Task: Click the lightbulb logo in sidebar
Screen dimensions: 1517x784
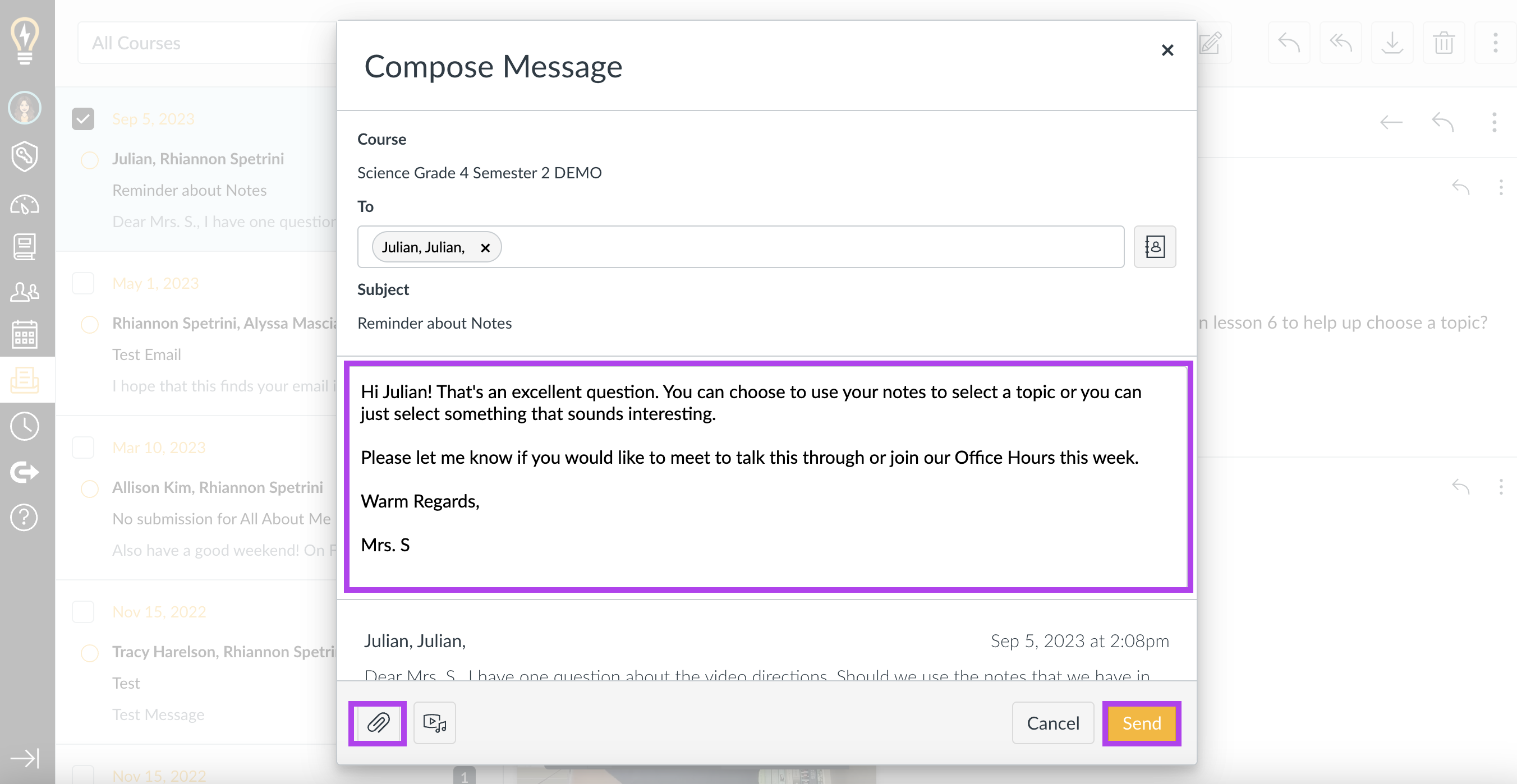Action: pos(25,40)
